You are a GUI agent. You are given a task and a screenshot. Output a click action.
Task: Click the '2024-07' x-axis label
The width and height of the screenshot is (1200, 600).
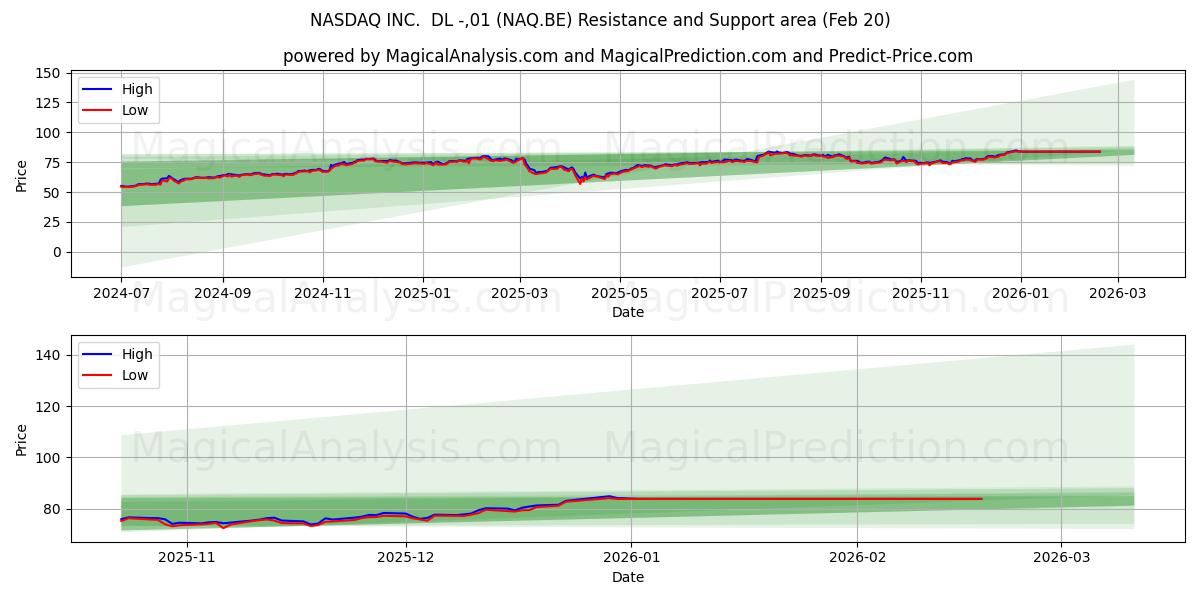pos(121,295)
